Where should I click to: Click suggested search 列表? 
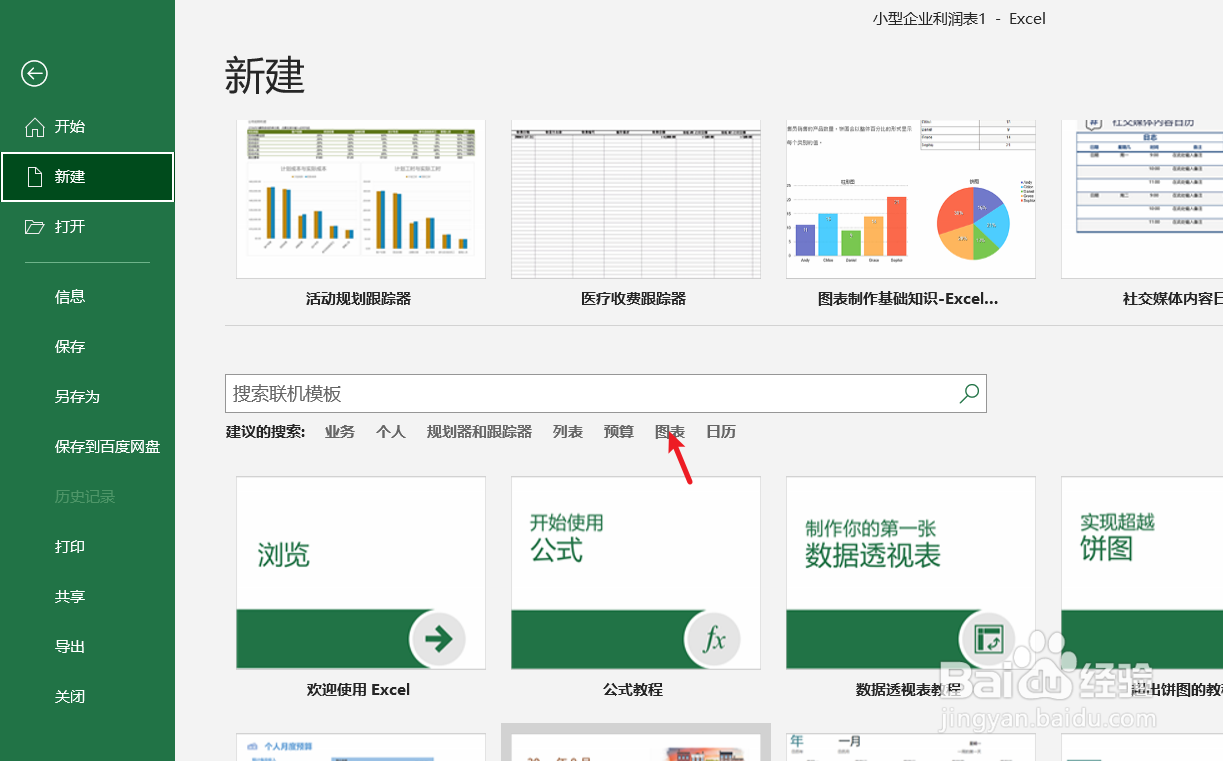click(568, 432)
